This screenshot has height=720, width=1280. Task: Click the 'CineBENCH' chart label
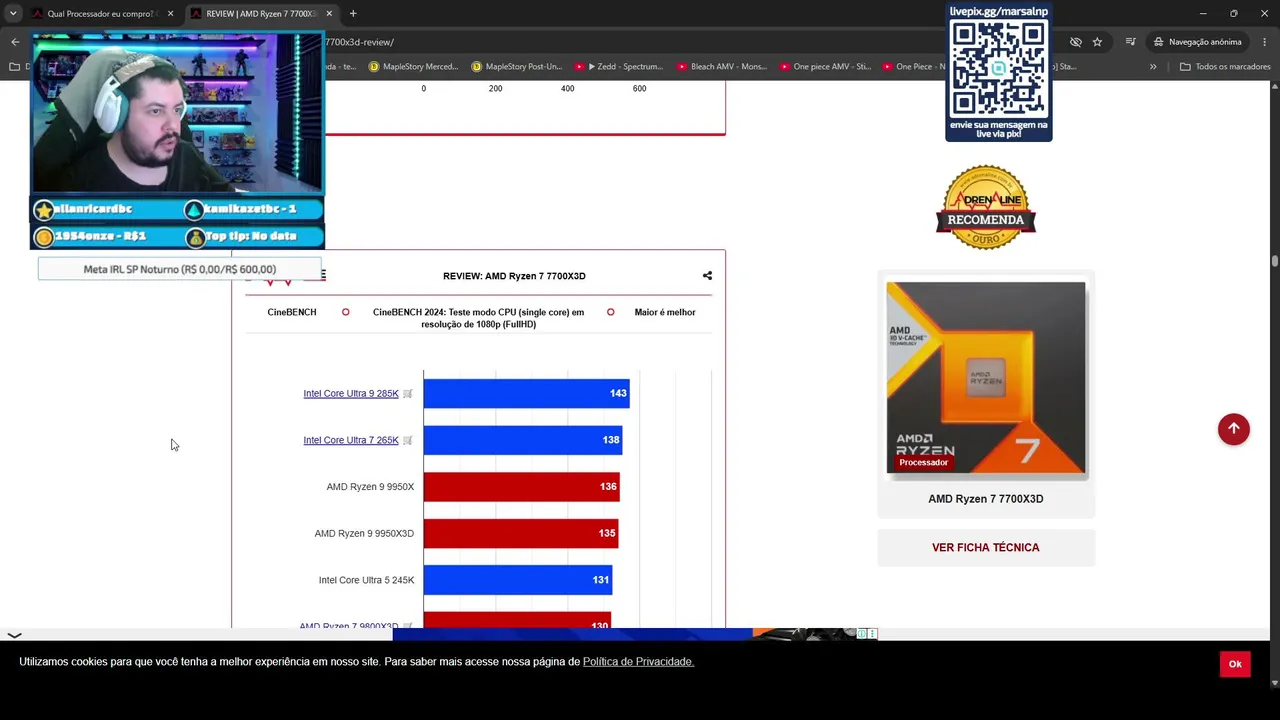[x=292, y=312]
